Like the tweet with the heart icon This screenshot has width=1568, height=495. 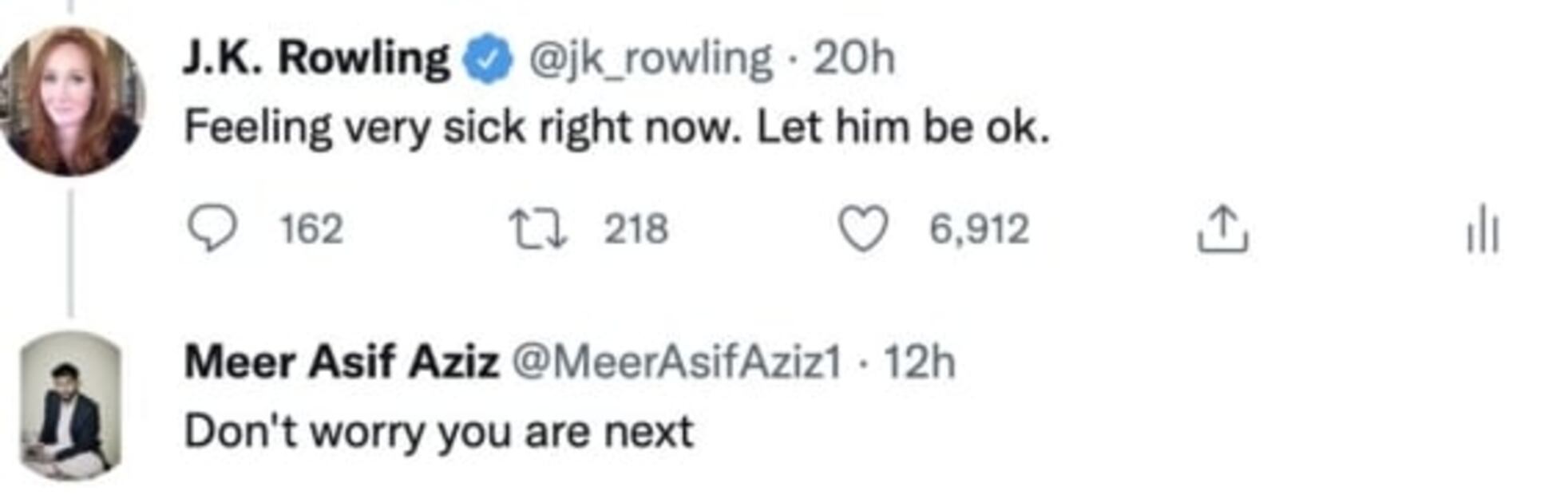click(x=862, y=229)
